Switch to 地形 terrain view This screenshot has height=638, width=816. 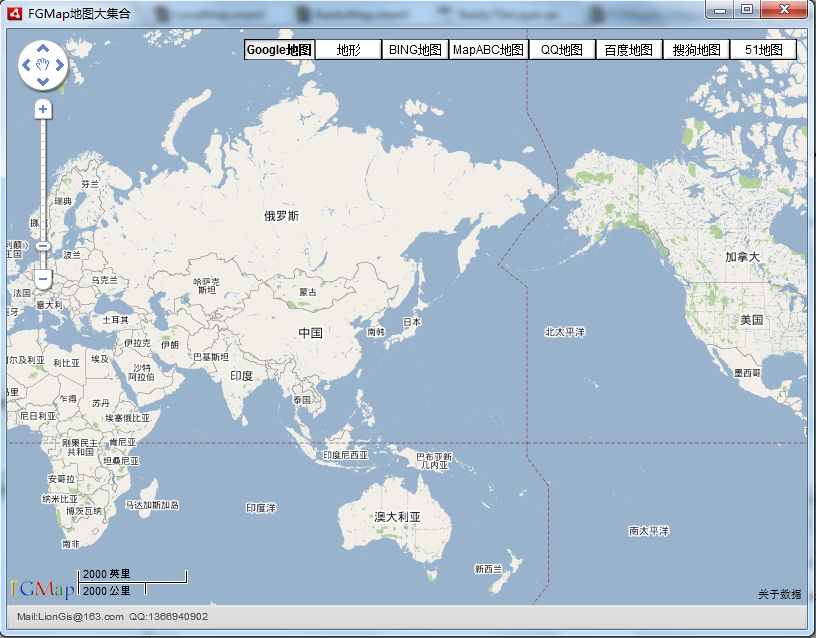(349, 50)
